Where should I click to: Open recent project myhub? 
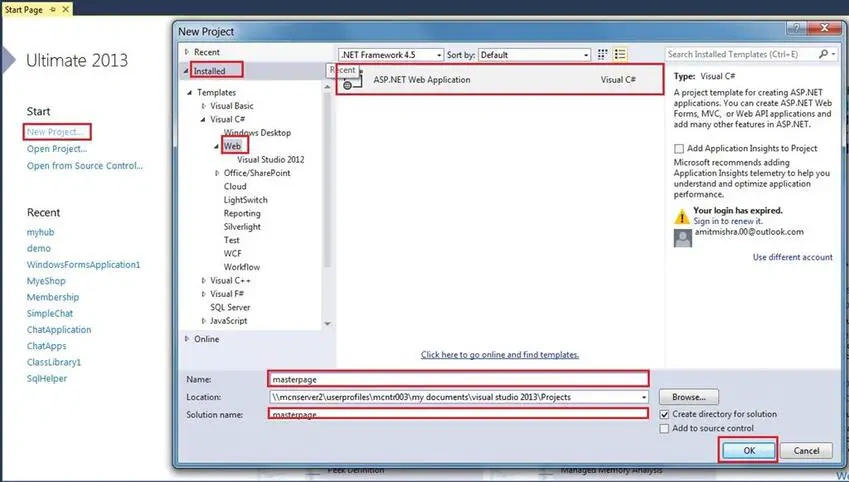[x=41, y=232]
